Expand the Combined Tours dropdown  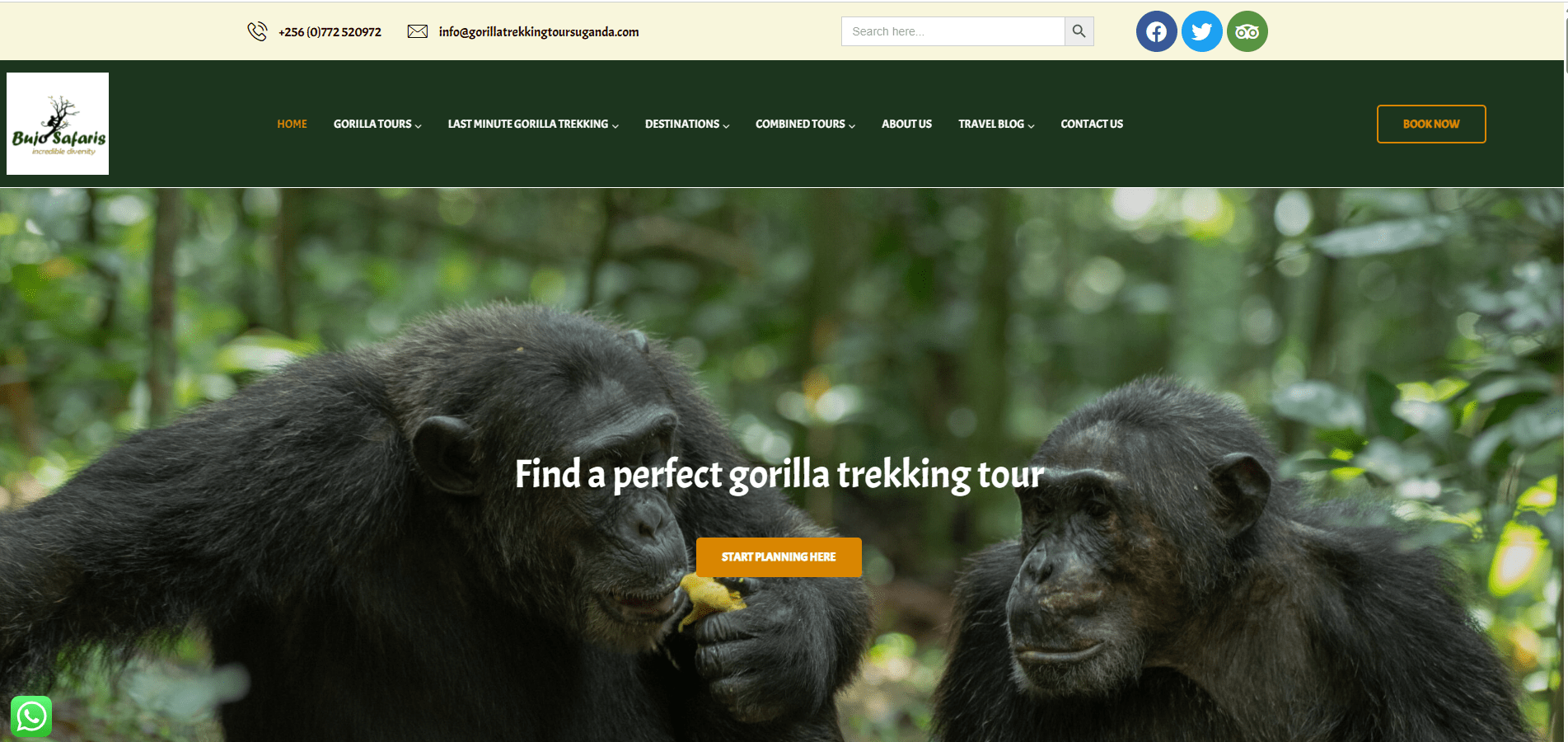pyautogui.click(x=805, y=124)
